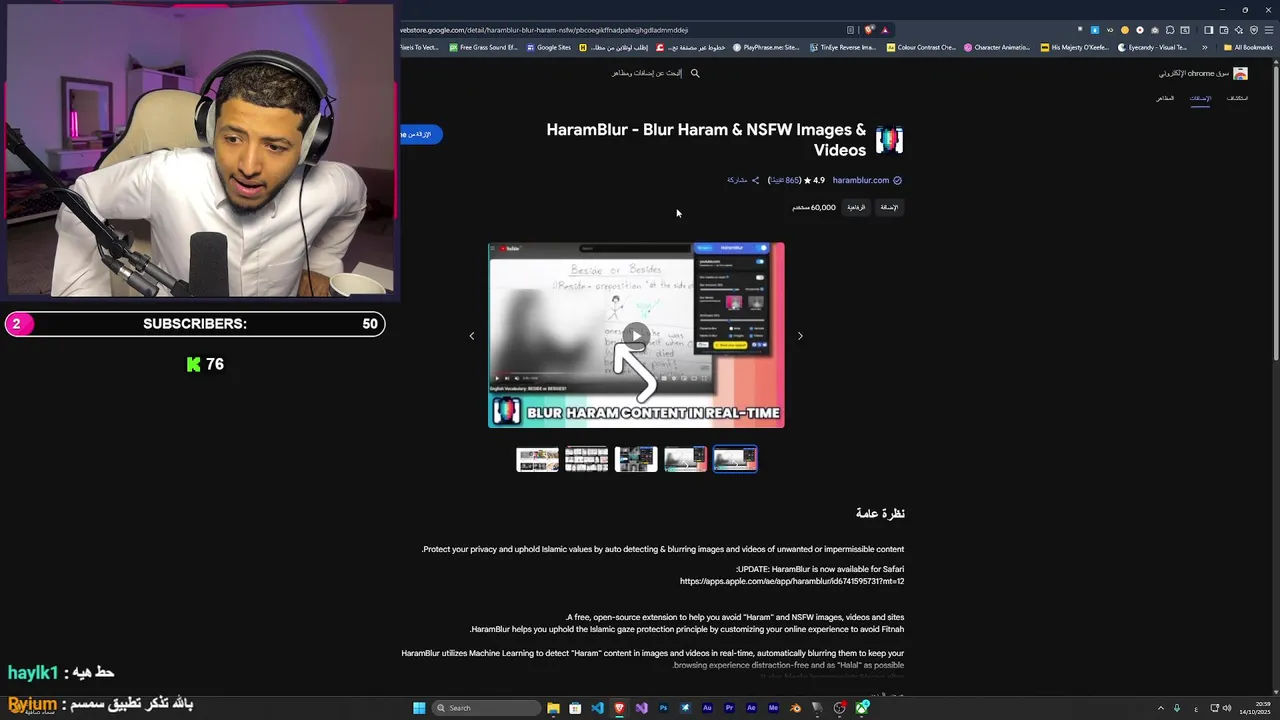Click the الرفاهية category chip
The height and width of the screenshot is (720, 1280).
click(x=856, y=207)
